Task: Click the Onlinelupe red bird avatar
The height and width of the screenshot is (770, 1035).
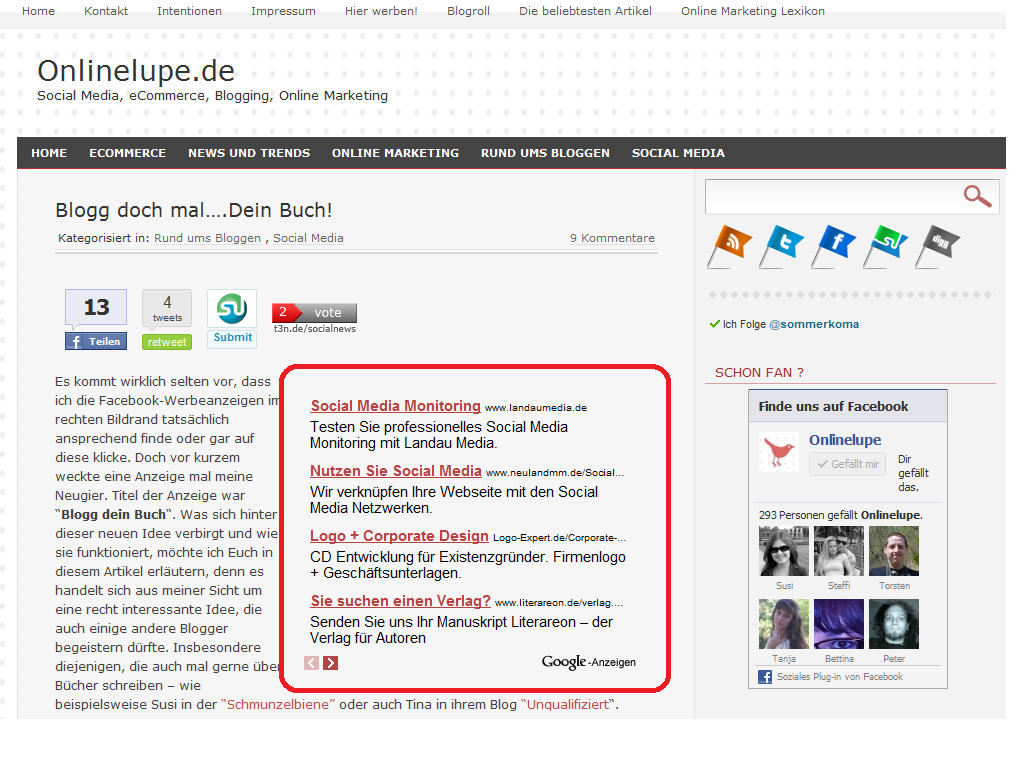Action: pyautogui.click(x=779, y=452)
